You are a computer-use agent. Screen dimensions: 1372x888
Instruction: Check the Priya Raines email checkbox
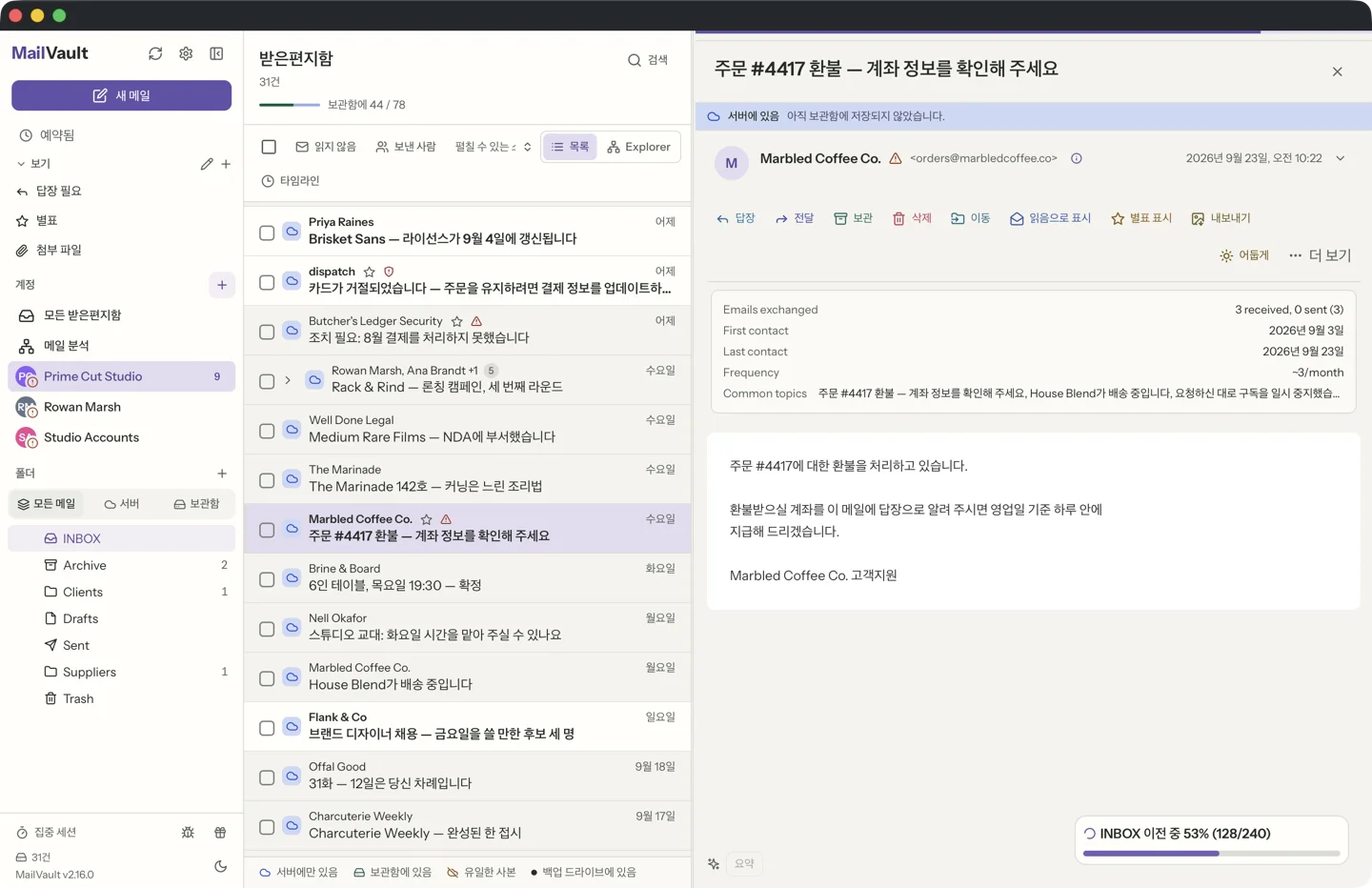click(267, 232)
